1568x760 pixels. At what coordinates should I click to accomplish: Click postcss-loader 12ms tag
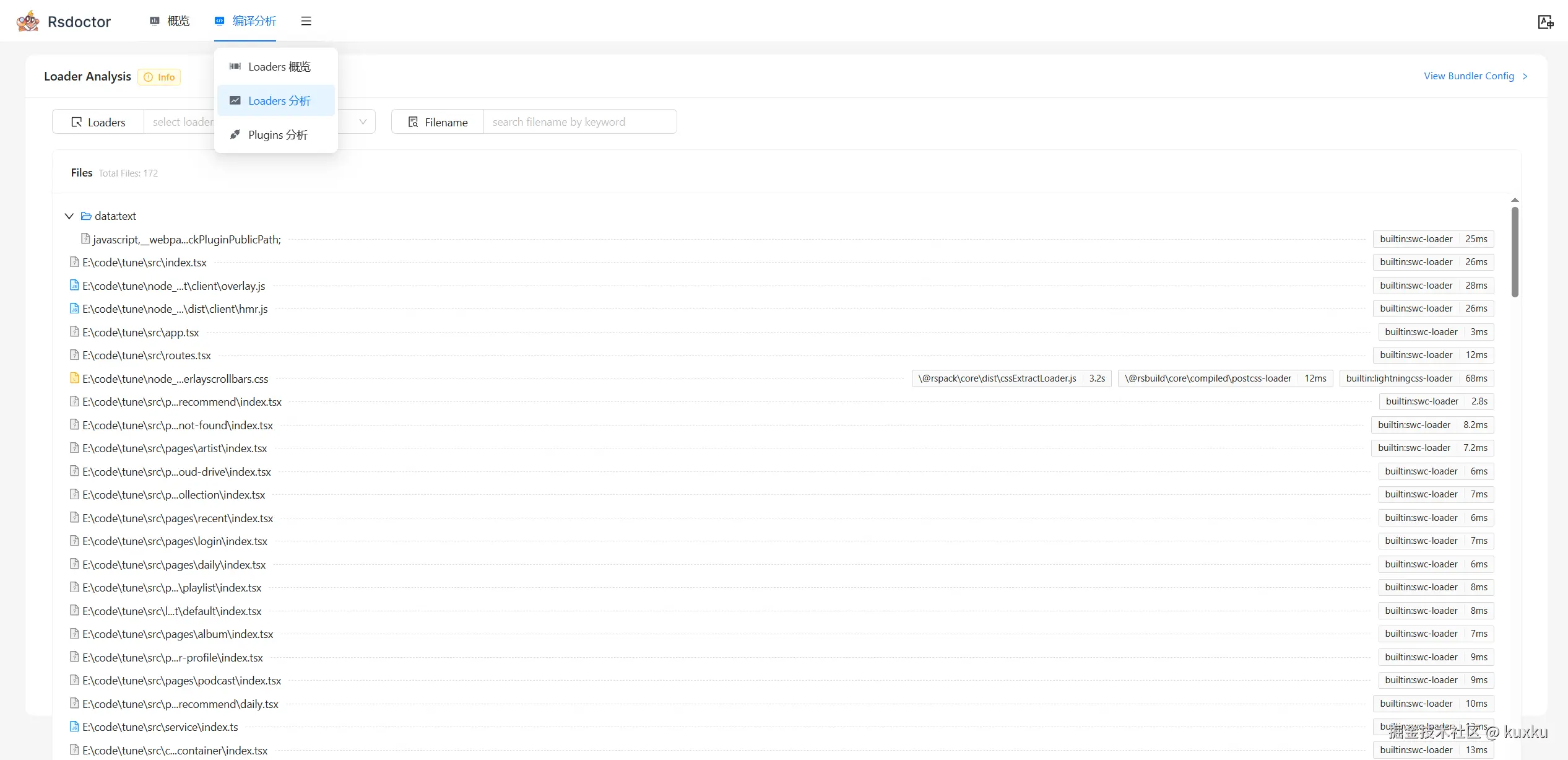(1224, 378)
